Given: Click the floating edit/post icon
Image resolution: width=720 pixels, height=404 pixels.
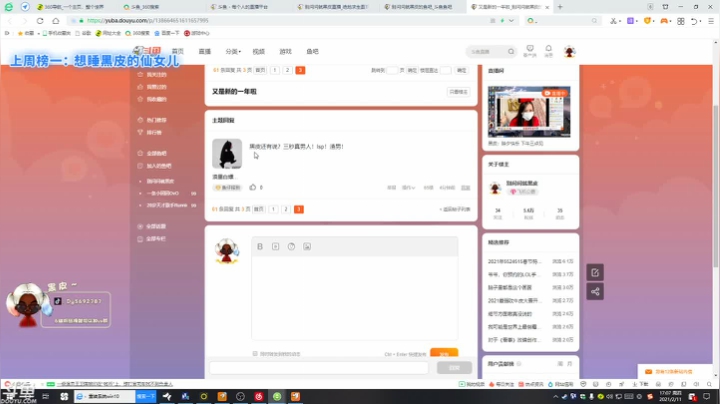Looking at the screenshot, I should click(x=595, y=273).
